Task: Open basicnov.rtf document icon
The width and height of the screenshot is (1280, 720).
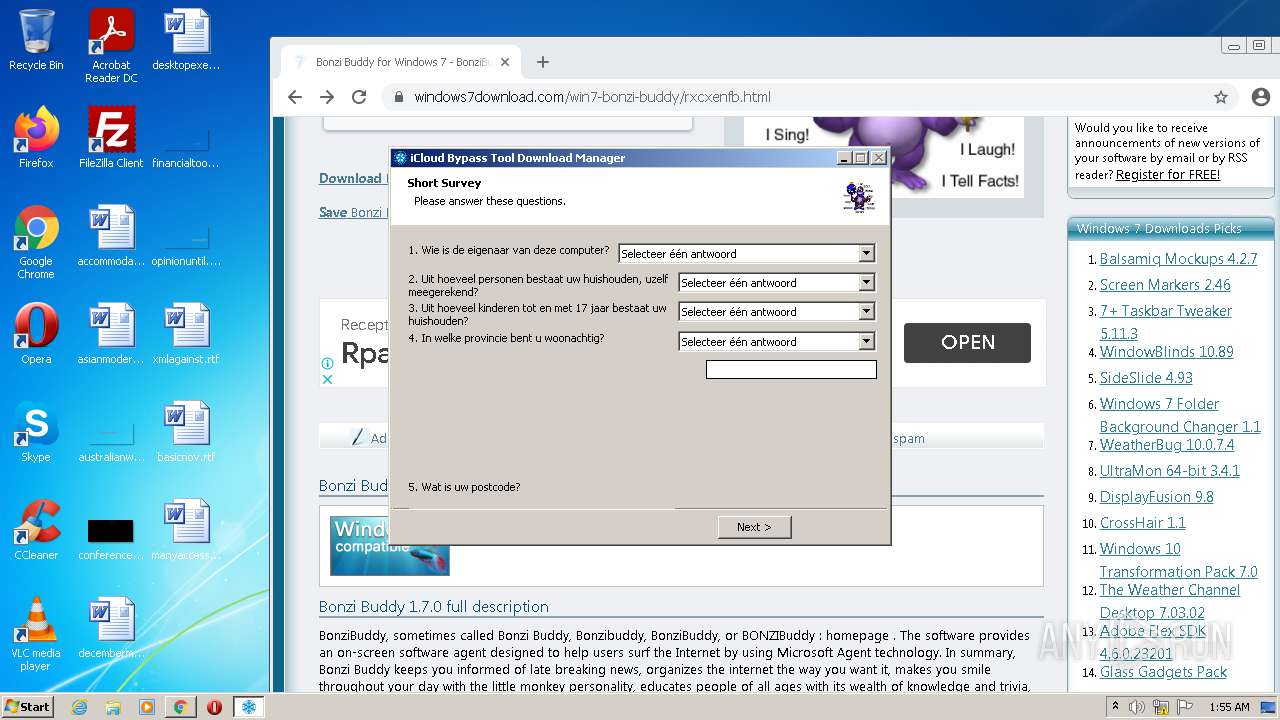Action: (x=186, y=432)
